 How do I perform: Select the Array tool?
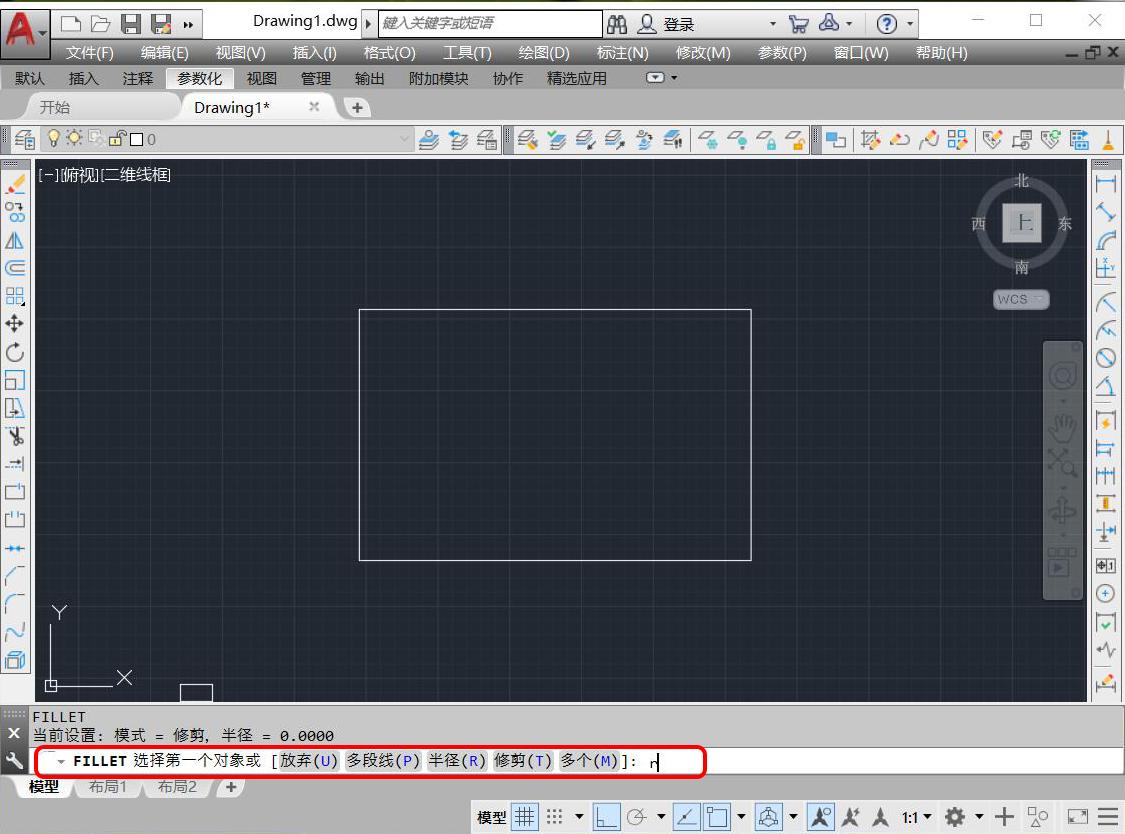pos(15,294)
